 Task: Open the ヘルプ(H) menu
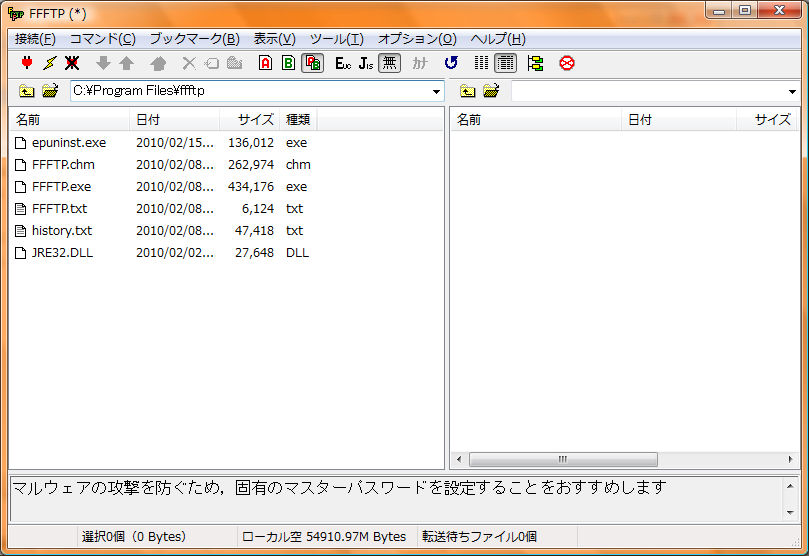pyautogui.click(x=498, y=39)
